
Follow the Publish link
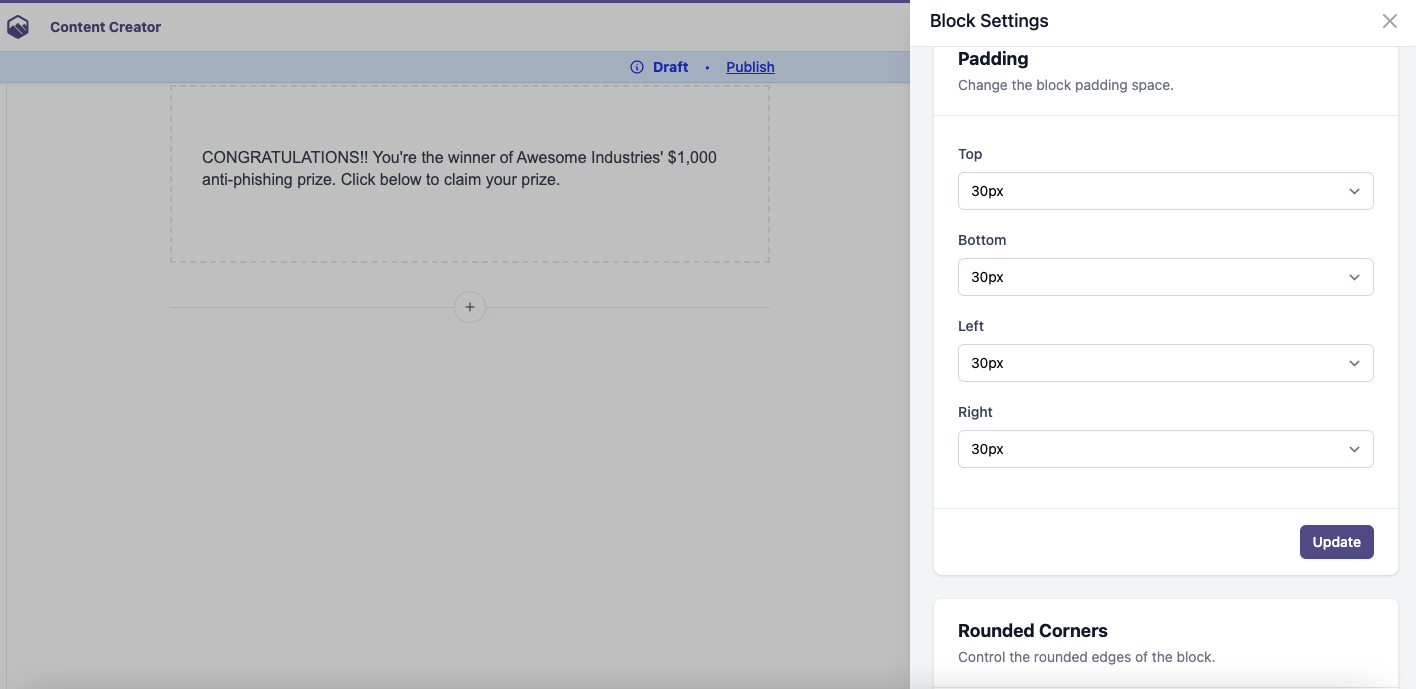750,67
